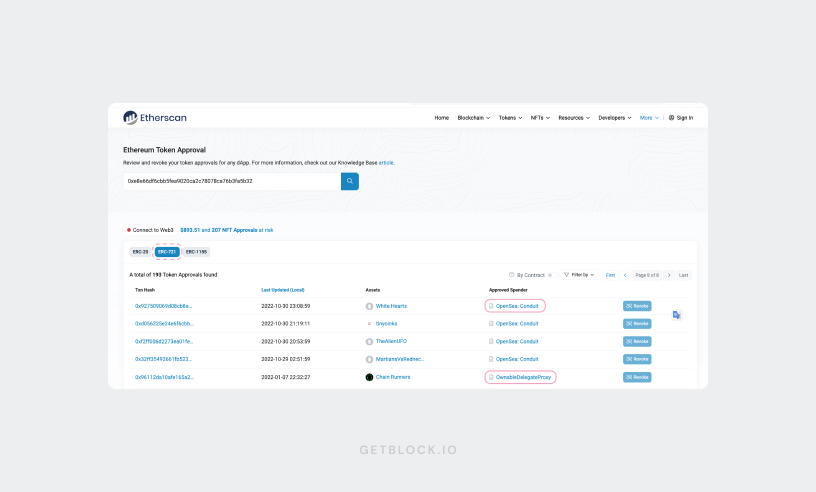816x492 pixels.
Task: Open transaction hash 0x32ff35492661fb523...
Action: (163, 359)
